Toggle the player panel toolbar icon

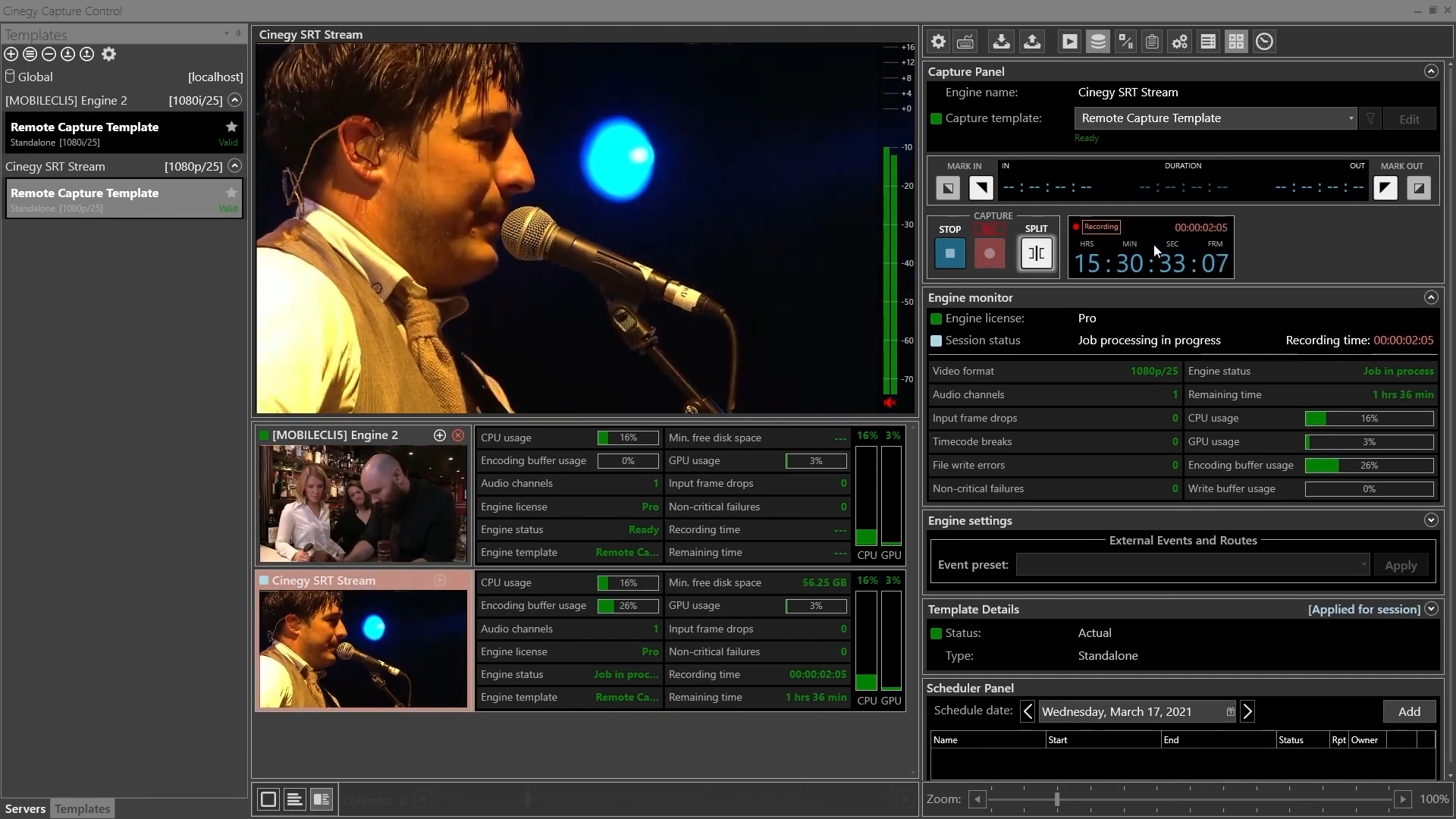[1070, 42]
